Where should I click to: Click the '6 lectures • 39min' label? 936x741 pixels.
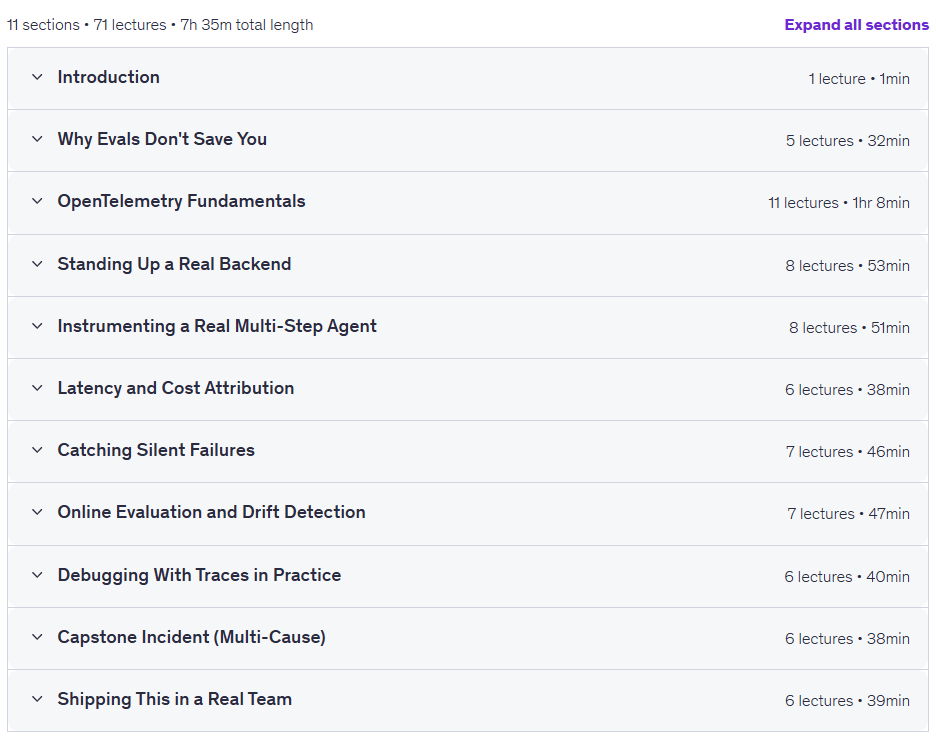tap(848, 701)
